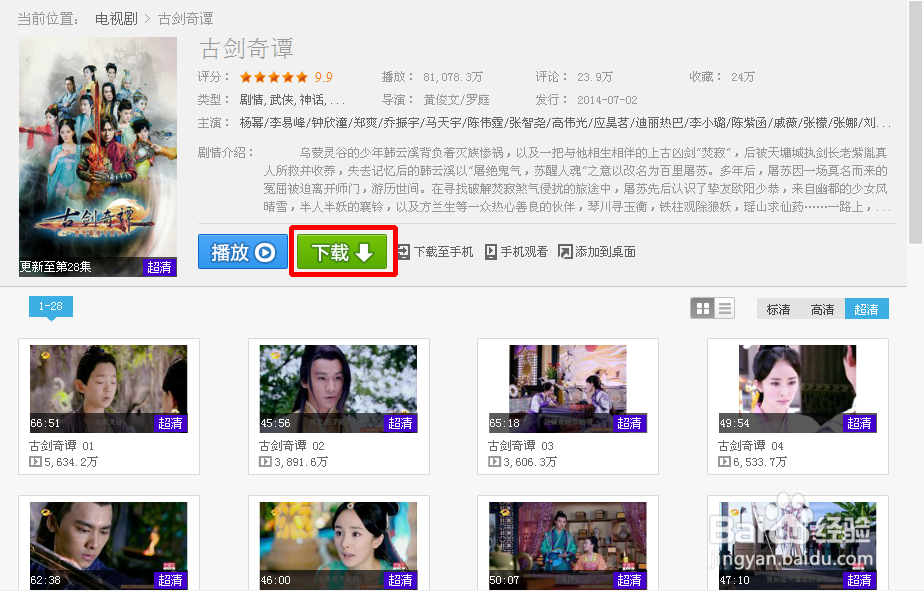Click the green 下载 download button
Screen dimensions: 924x591
point(342,252)
